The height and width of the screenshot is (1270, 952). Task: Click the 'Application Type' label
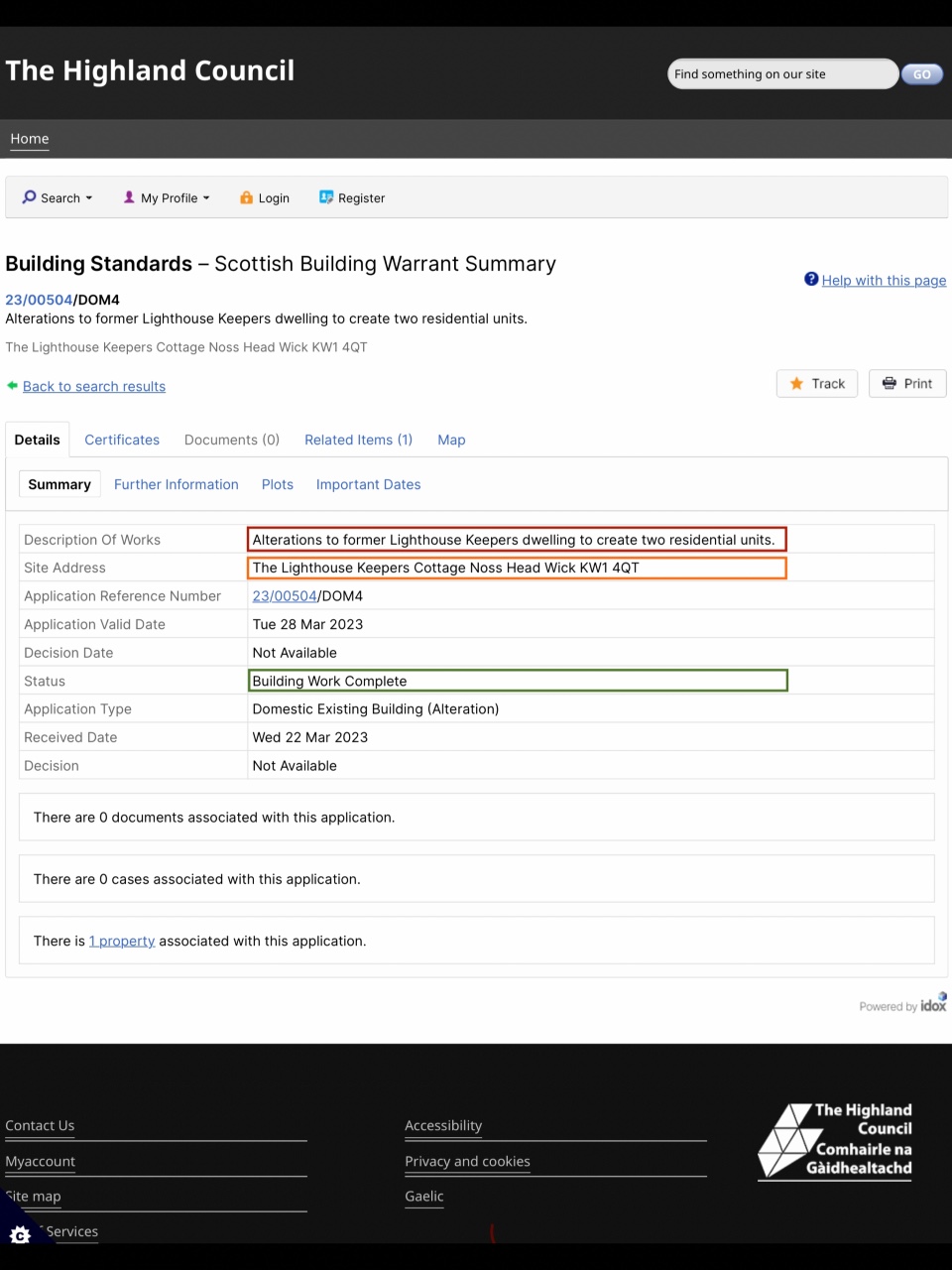[x=77, y=708]
